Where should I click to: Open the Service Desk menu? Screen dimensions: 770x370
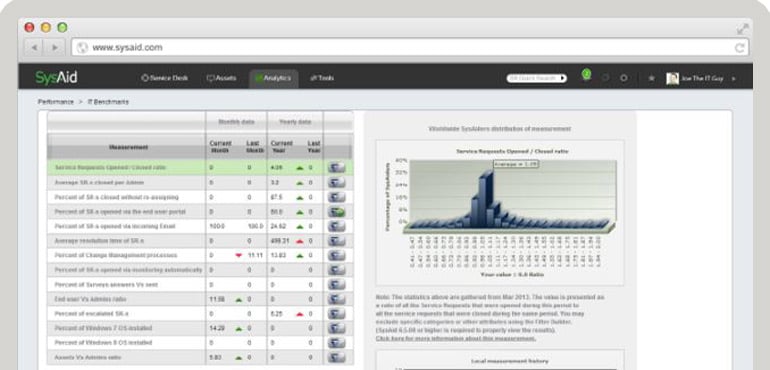[x=165, y=78]
